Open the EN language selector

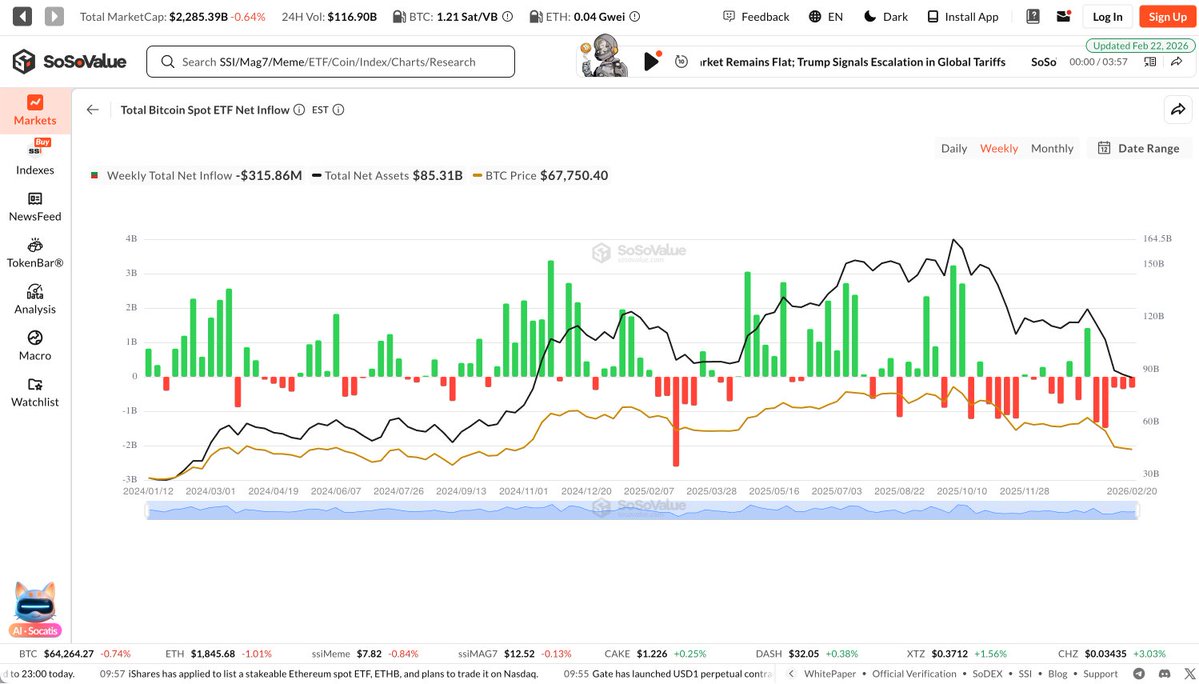click(826, 16)
